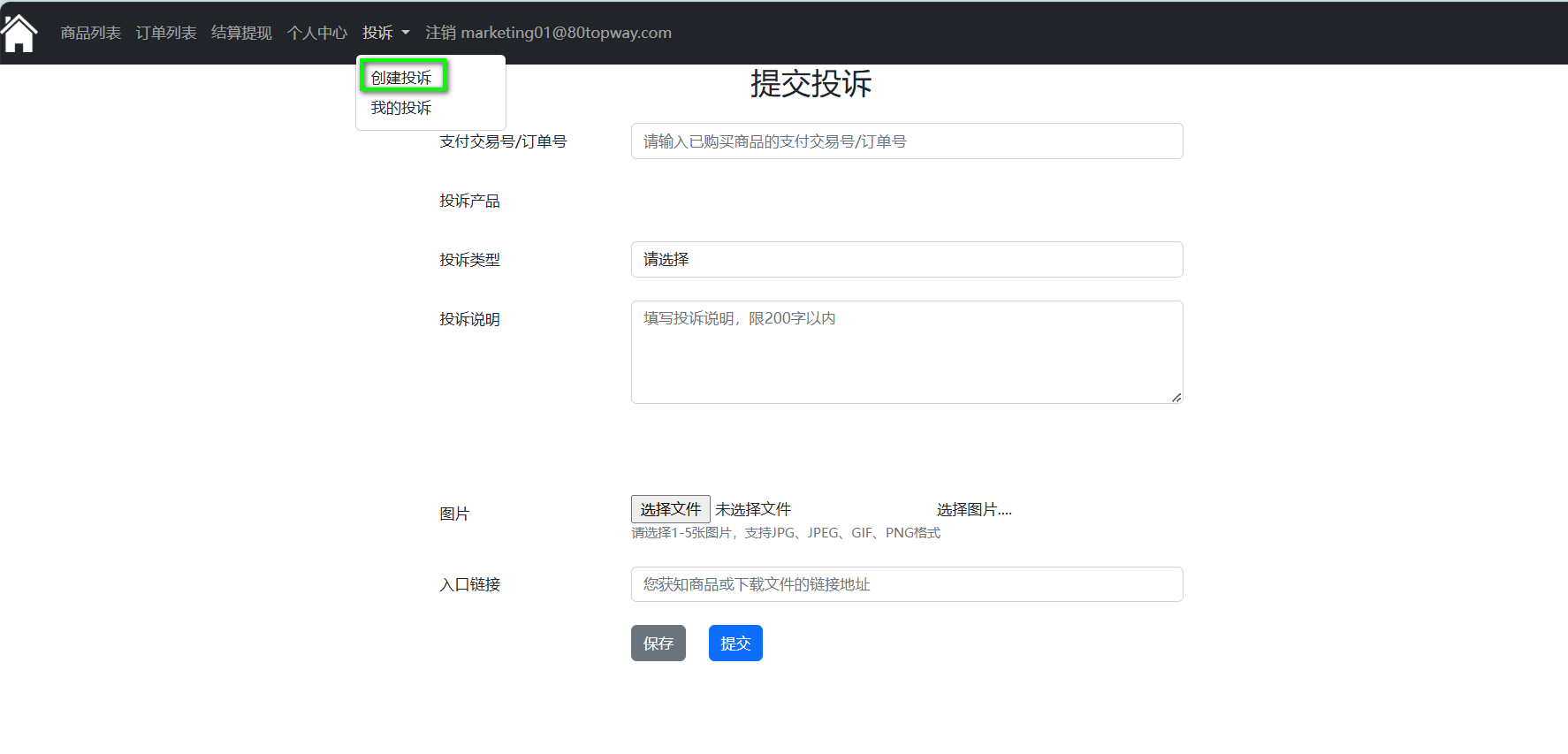Click the 投诉类型 field label
Screen dimensions: 1568x754
pyautogui.click(x=469, y=260)
